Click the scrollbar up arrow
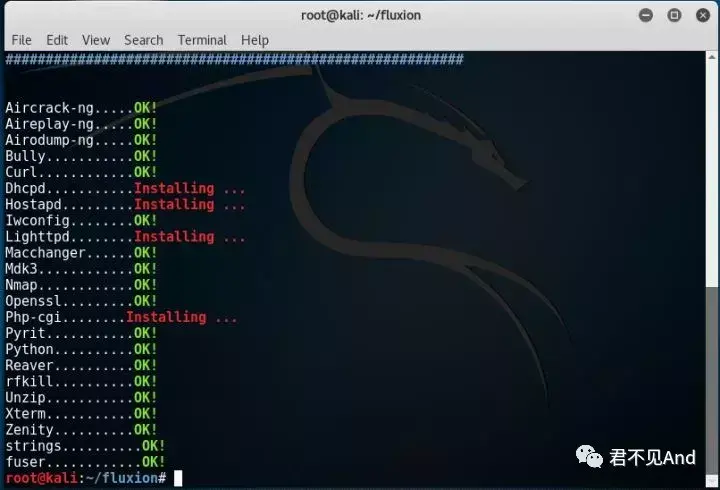Image resolution: width=720 pixels, height=490 pixels. [x=712, y=57]
